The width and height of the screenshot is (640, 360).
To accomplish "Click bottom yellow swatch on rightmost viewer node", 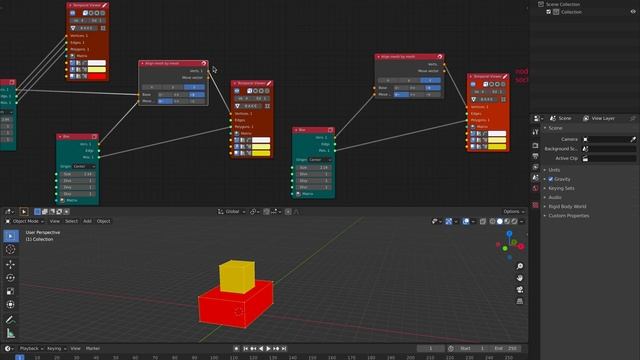I will coord(497,147).
